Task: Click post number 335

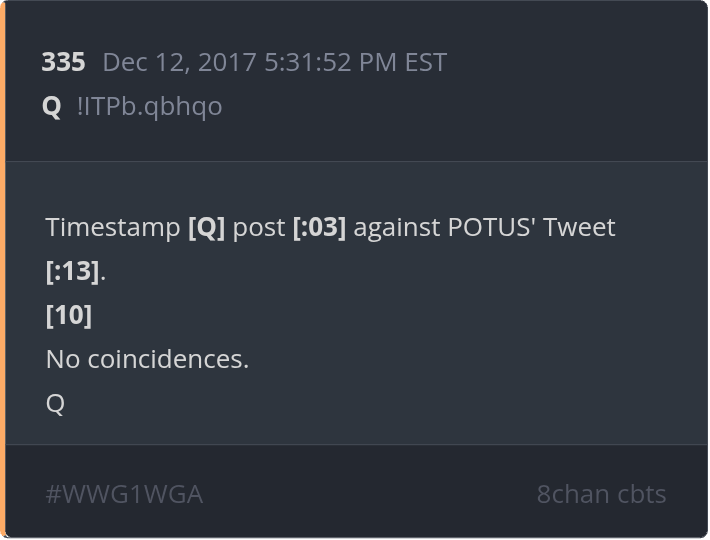Action: [x=63, y=62]
